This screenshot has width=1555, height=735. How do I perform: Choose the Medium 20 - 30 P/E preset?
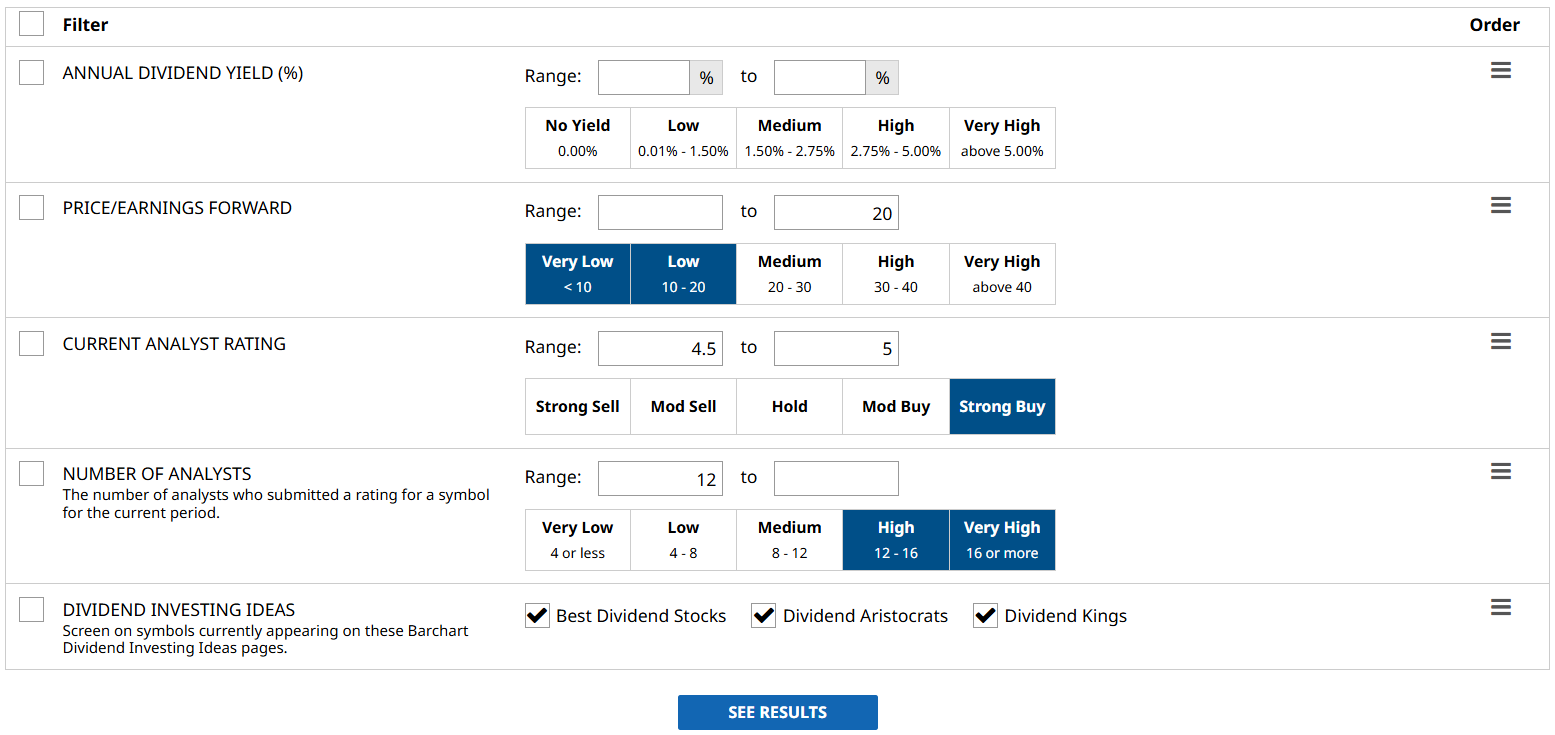tap(789, 274)
